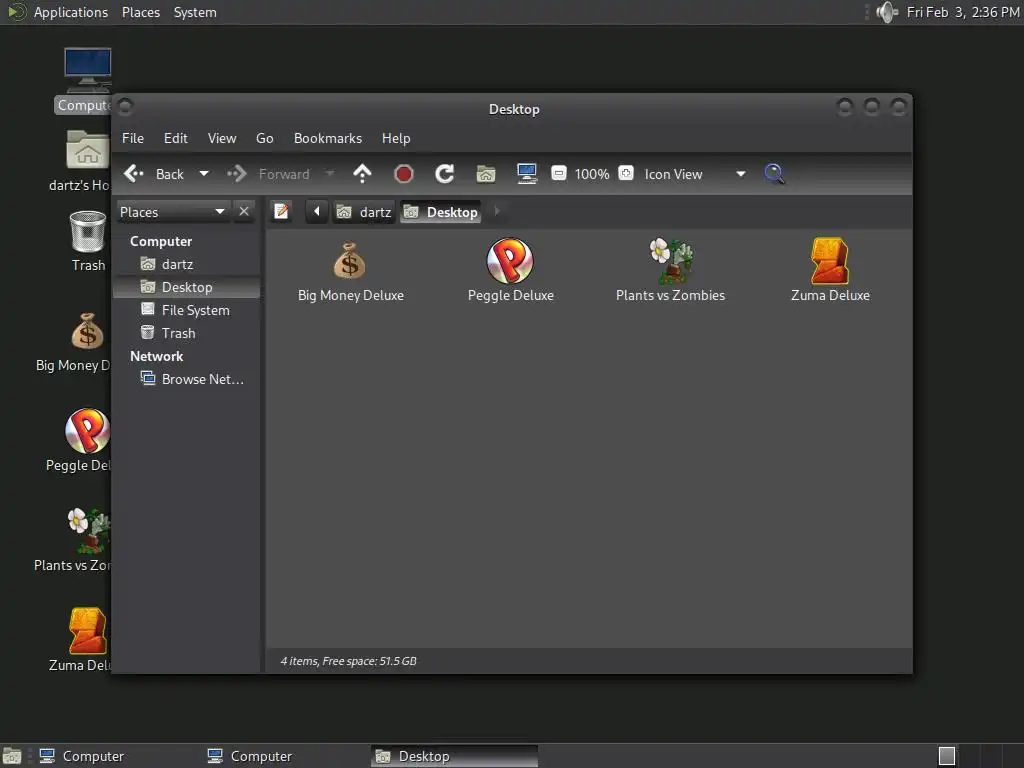Toggle text-based location entry

tap(281, 212)
